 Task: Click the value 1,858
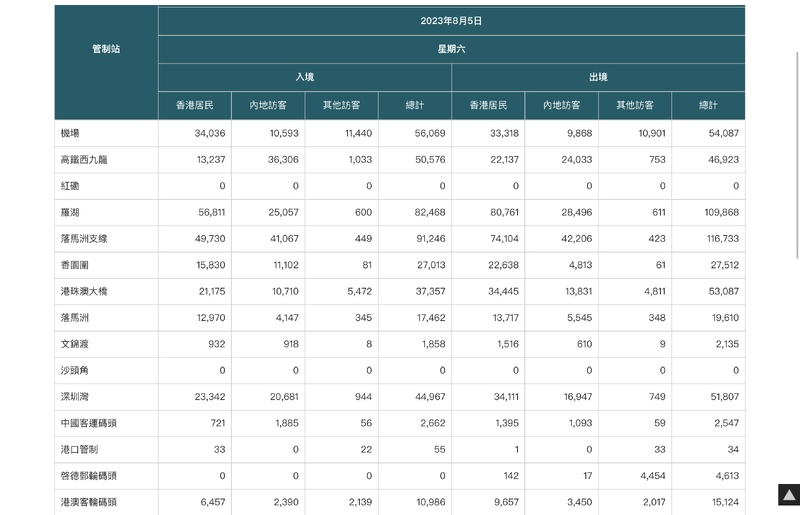[434, 344]
